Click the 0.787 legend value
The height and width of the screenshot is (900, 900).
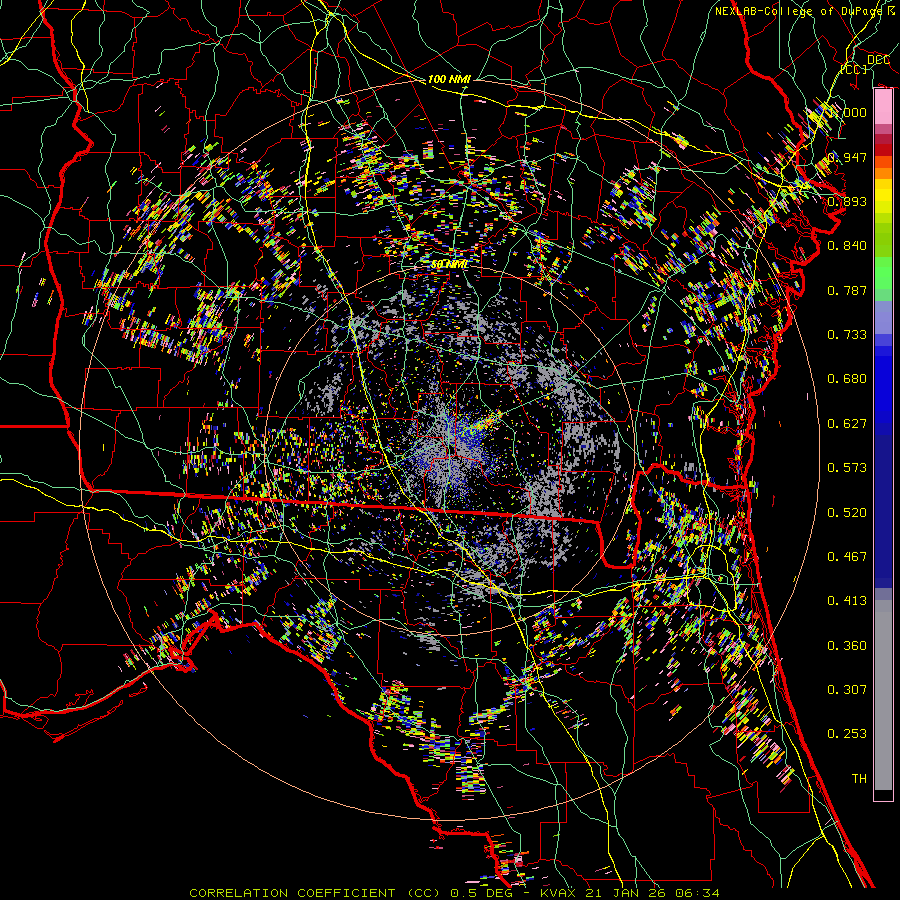click(847, 290)
